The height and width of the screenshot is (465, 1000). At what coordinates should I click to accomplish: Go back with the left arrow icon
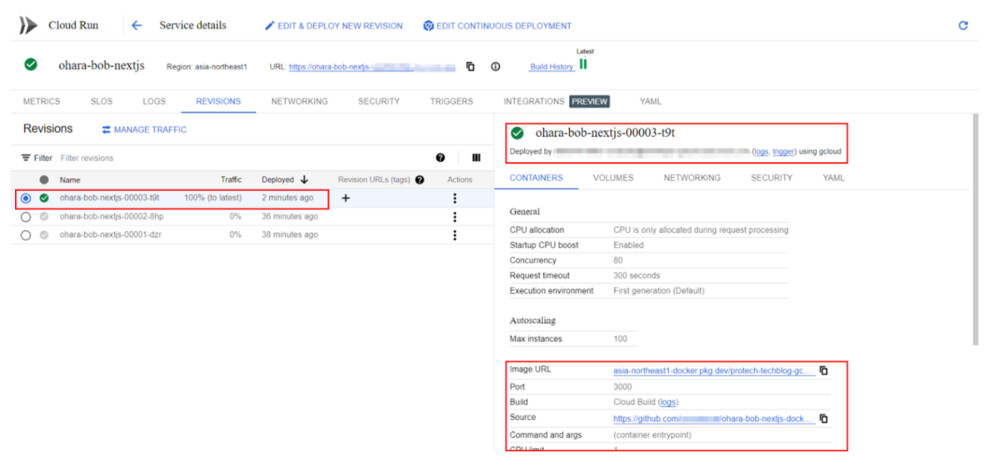(136, 26)
